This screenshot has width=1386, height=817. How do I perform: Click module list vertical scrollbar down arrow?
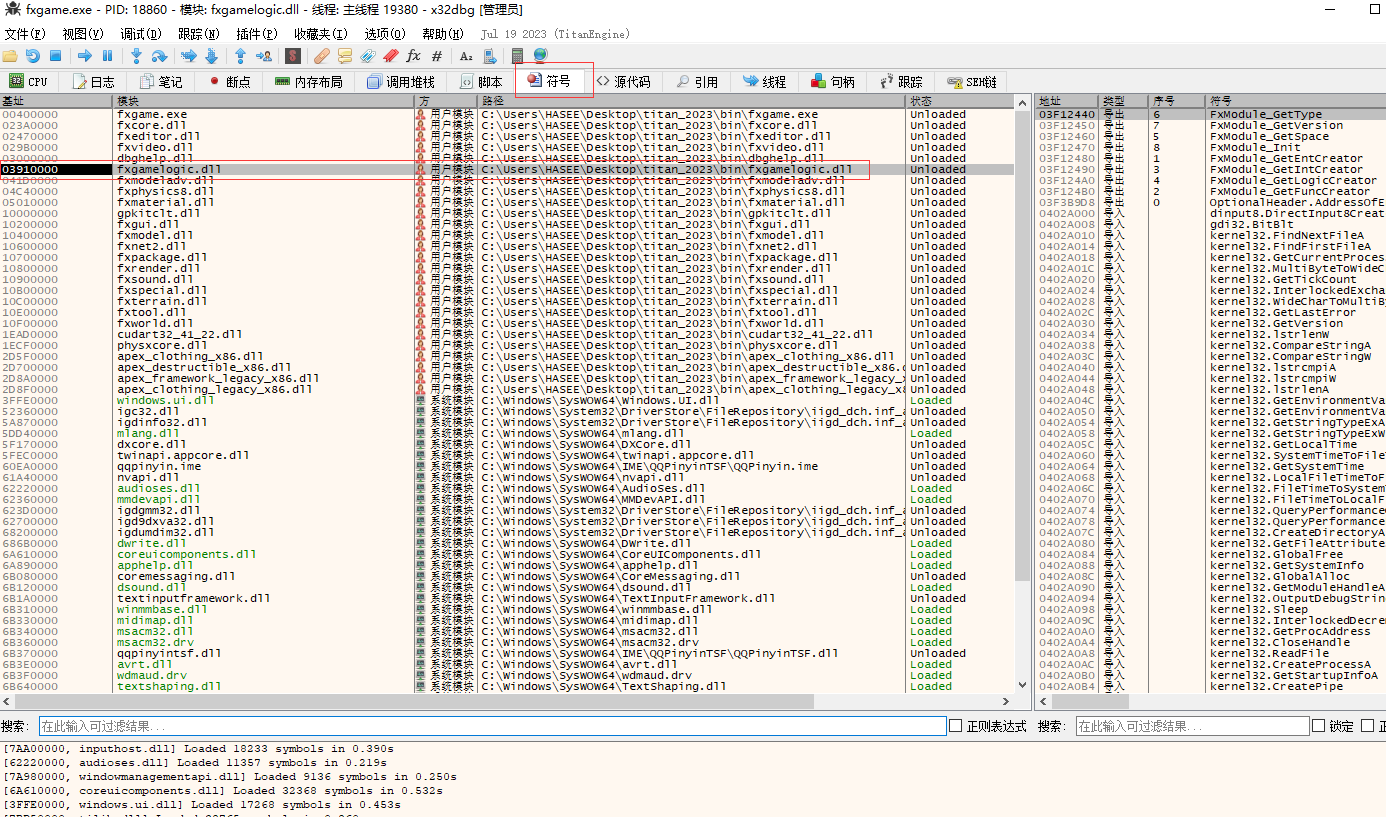click(x=1023, y=685)
